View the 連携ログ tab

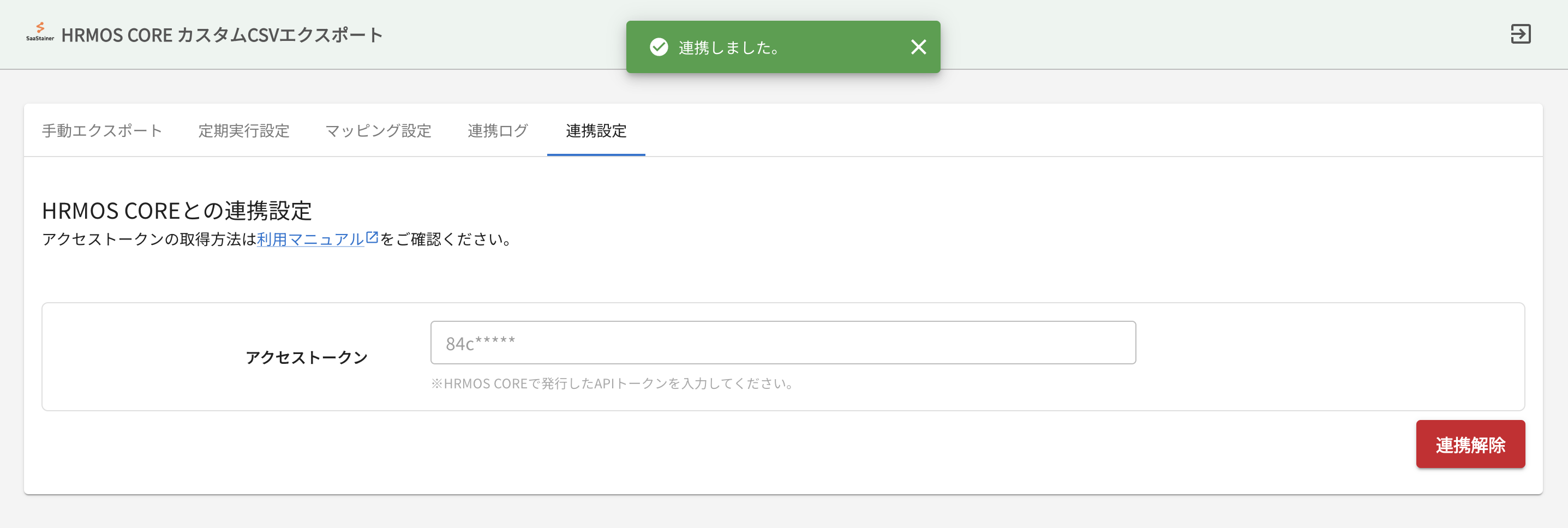(496, 130)
